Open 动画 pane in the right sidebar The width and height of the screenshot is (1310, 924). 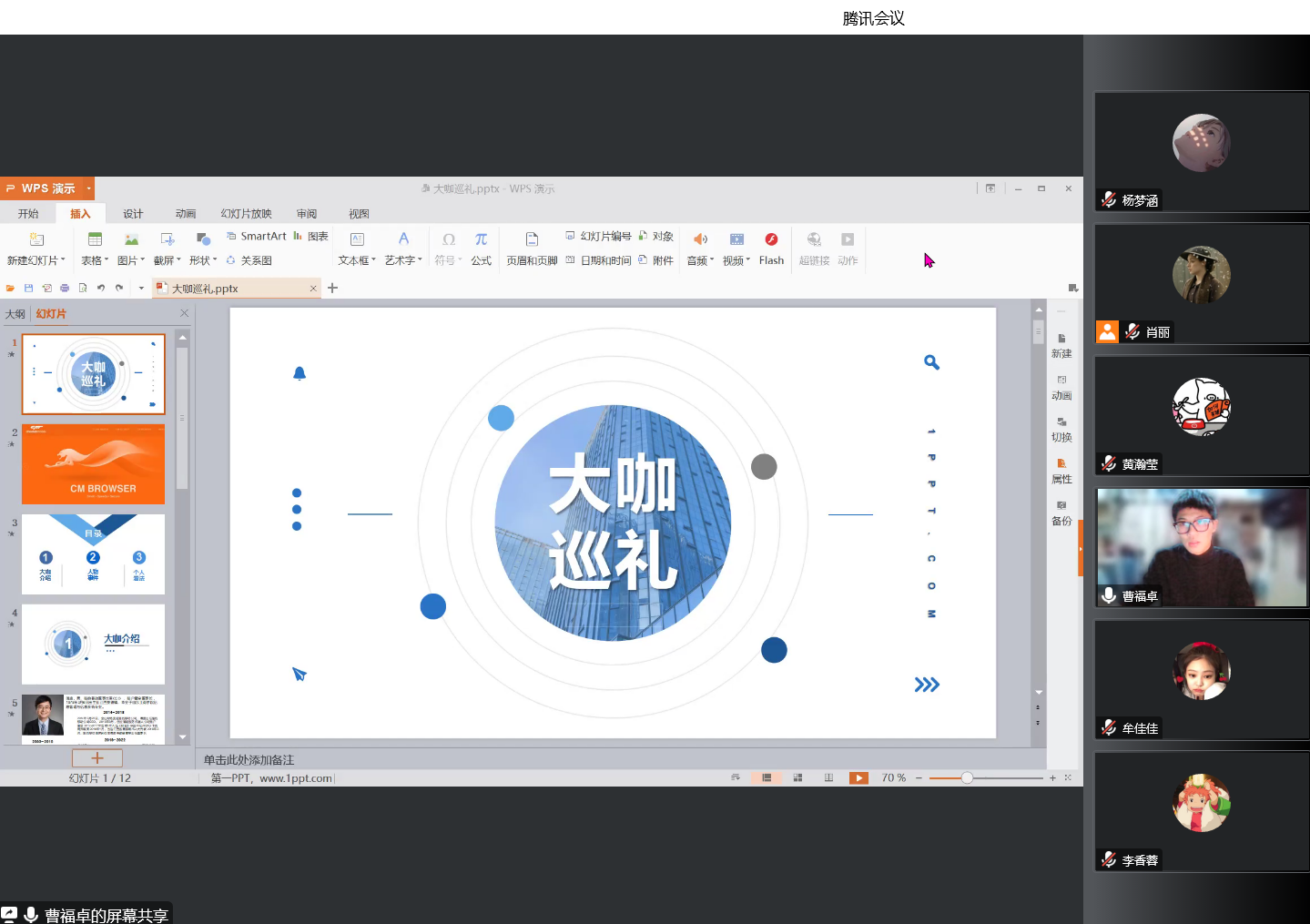click(x=1061, y=388)
